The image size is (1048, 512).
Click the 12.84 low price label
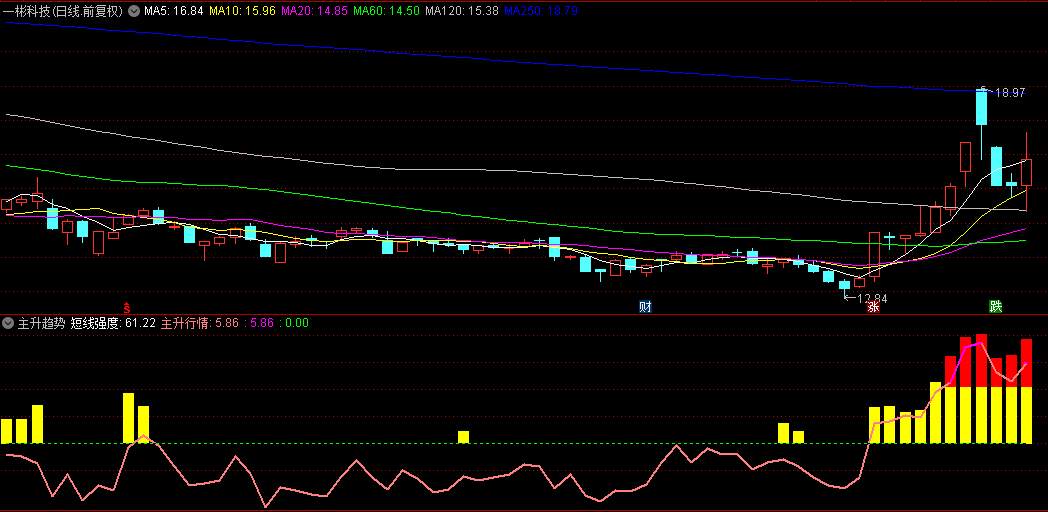pos(872,298)
